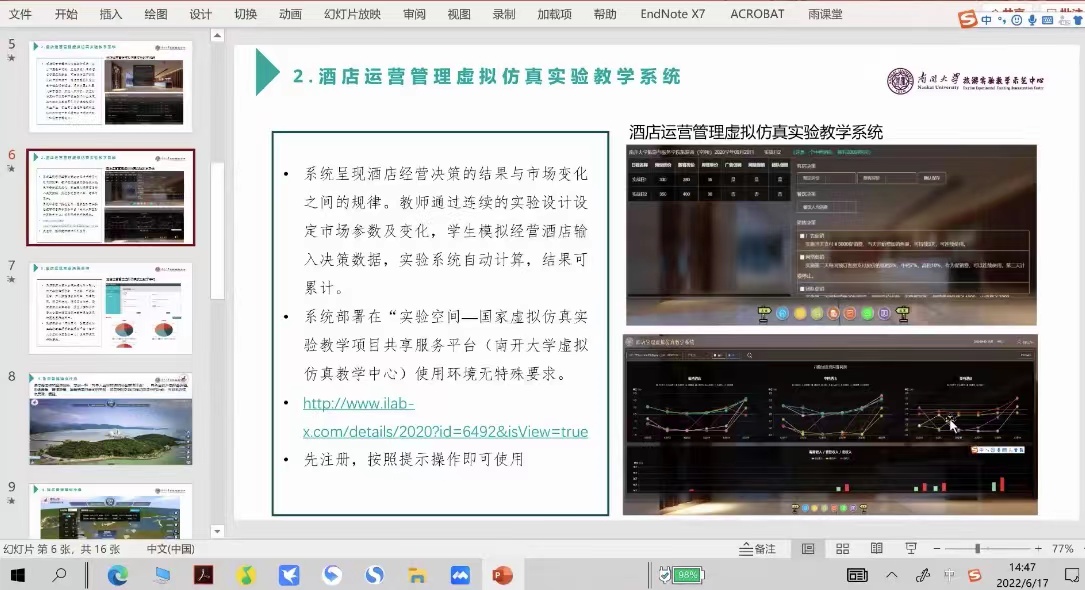Click thumbnail panel scroll down arrow

click(x=218, y=531)
